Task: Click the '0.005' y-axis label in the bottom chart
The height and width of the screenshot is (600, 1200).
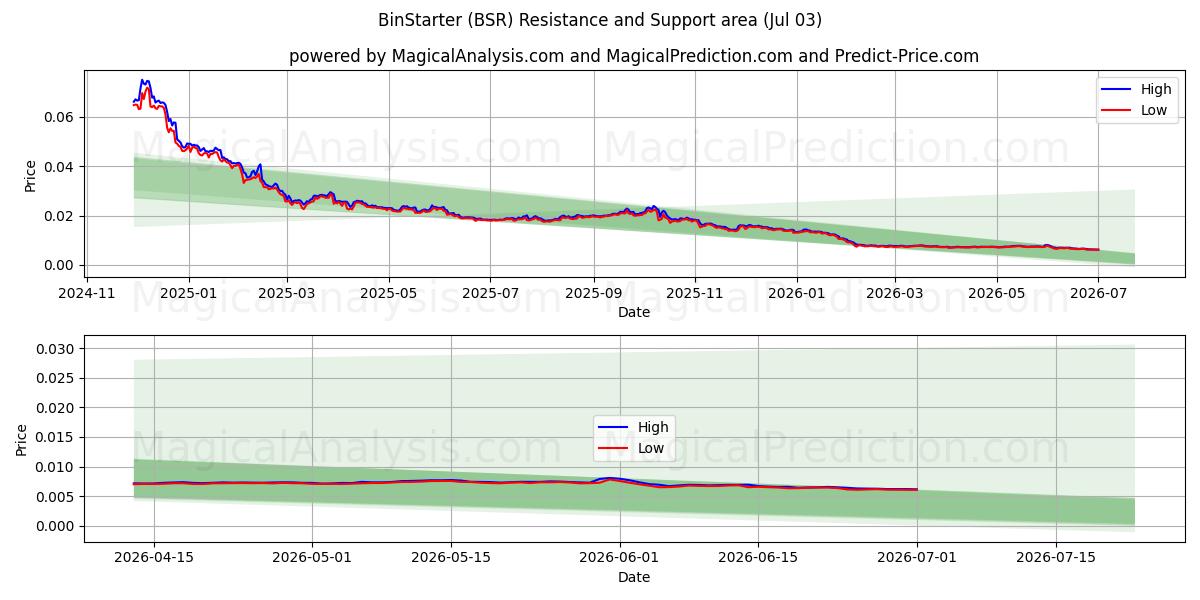Action: click(57, 497)
